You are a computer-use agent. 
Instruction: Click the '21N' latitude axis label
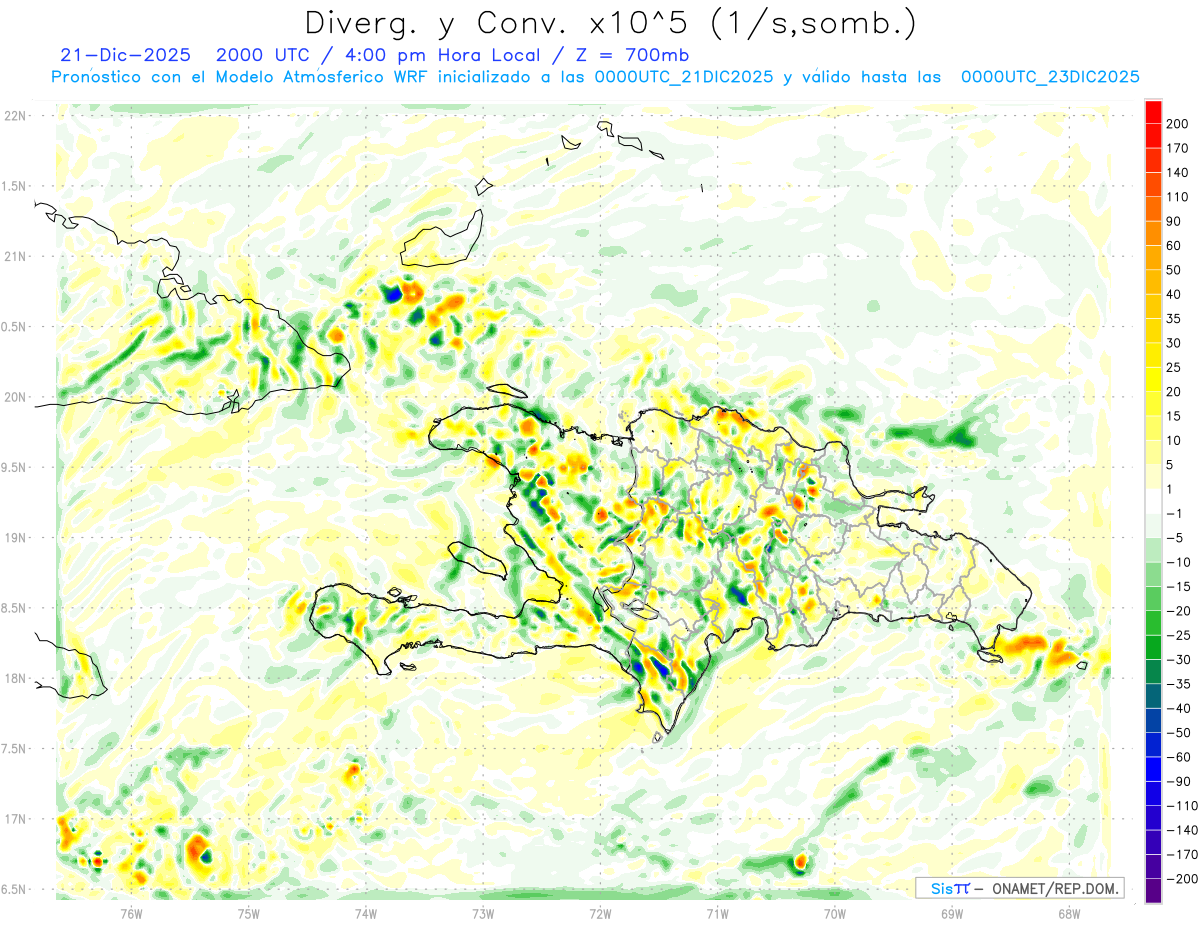(16, 257)
